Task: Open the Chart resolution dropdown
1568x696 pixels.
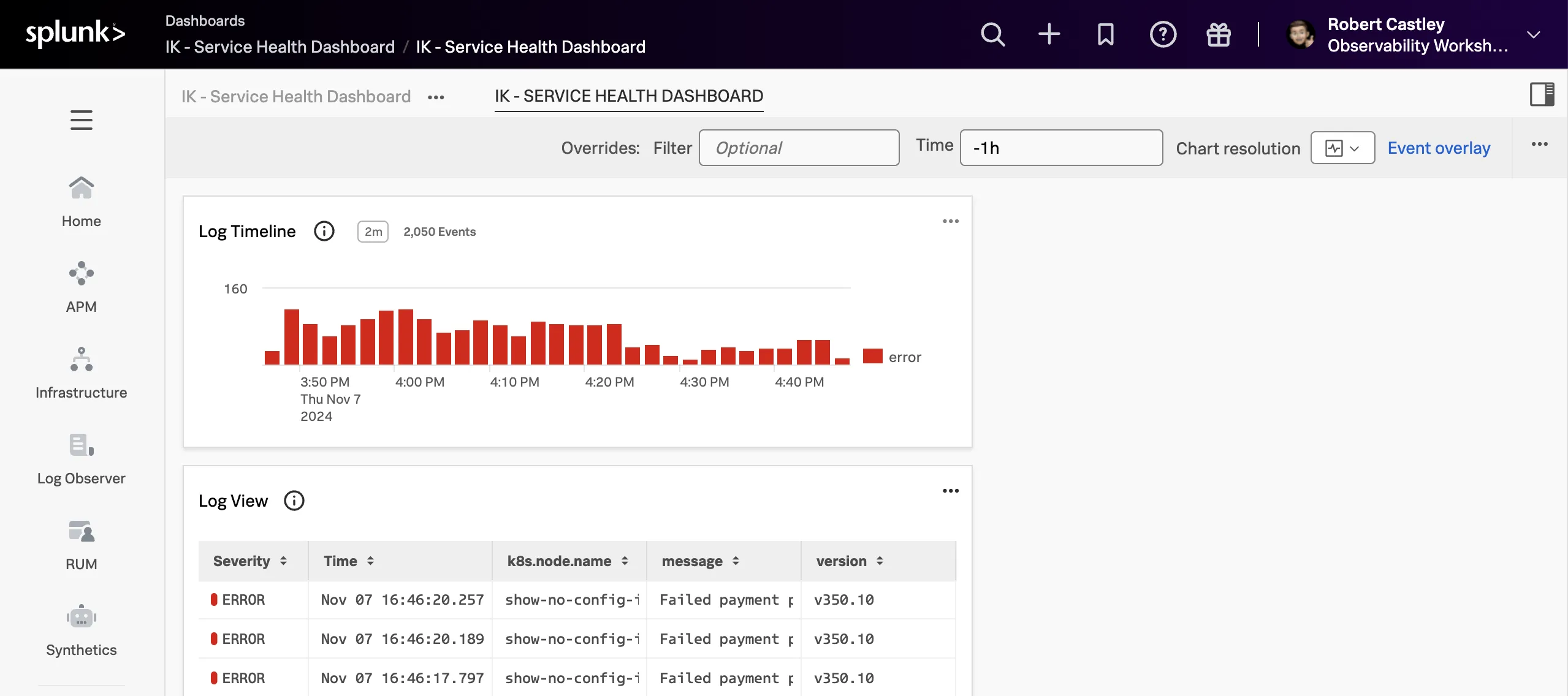Action: click(1342, 148)
